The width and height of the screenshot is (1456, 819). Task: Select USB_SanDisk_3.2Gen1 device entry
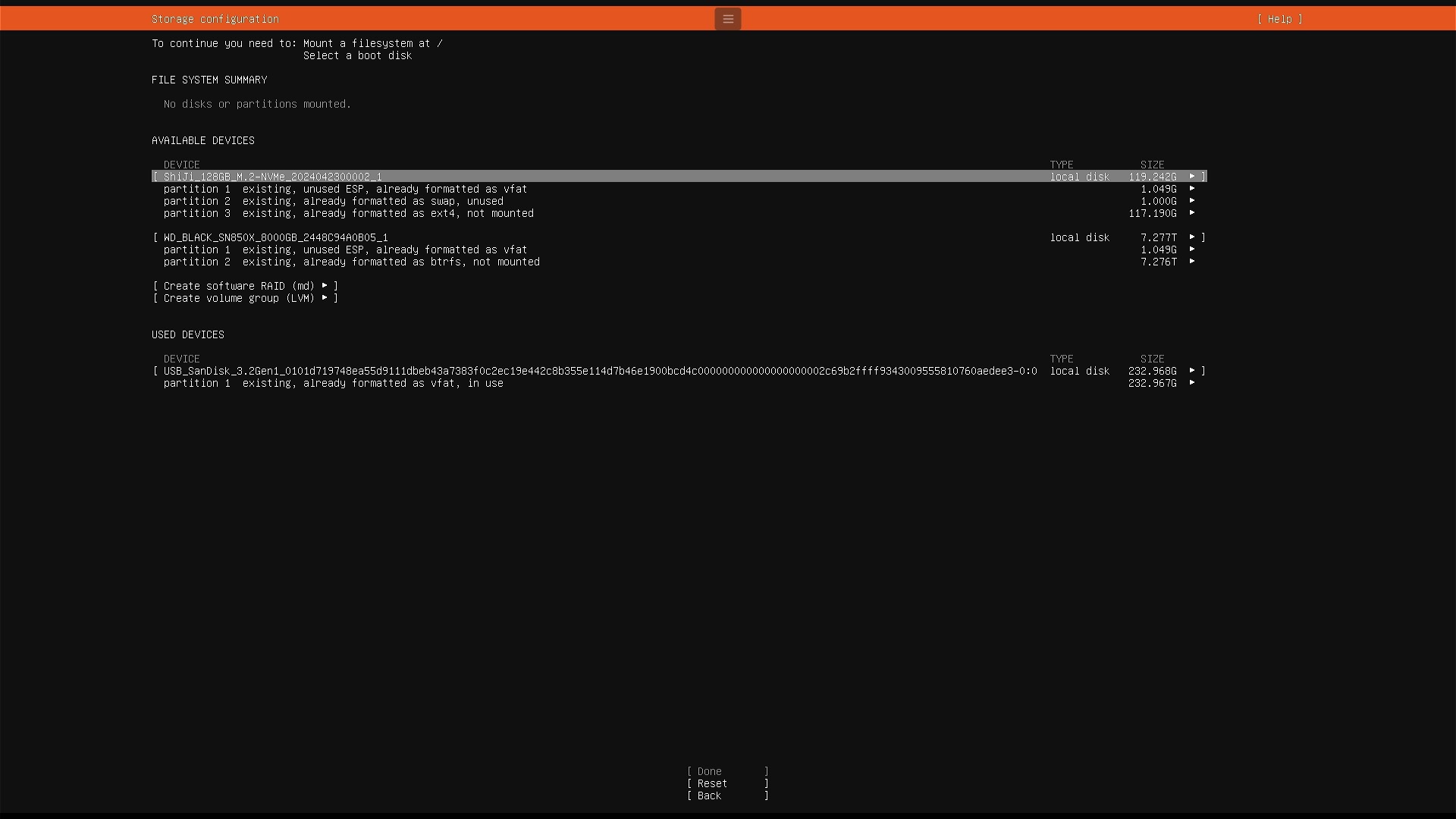tap(599, 371)
